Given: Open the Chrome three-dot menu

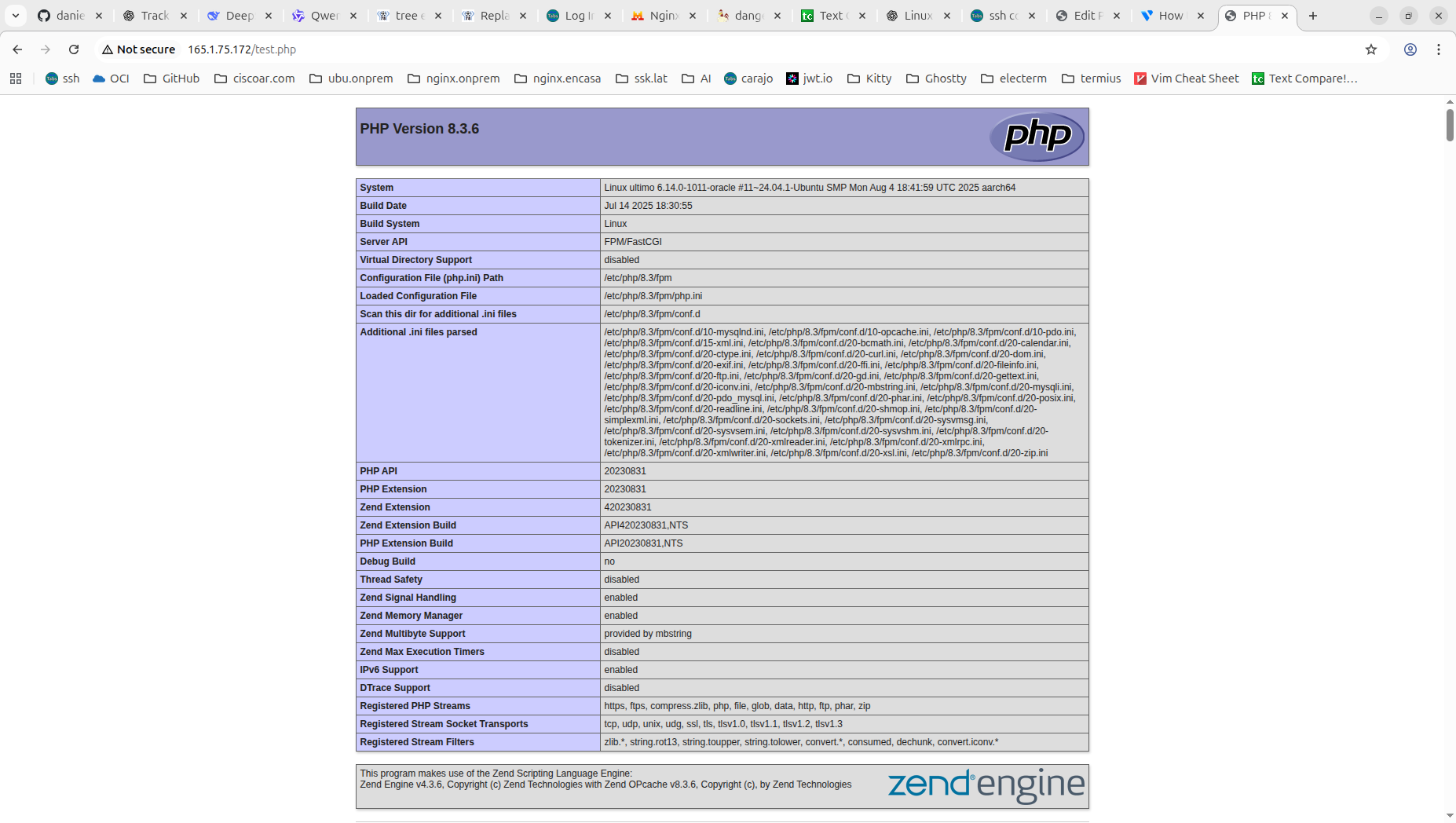Looking at the screenshot, I should pyautogui.click(x=1438, y=49).
